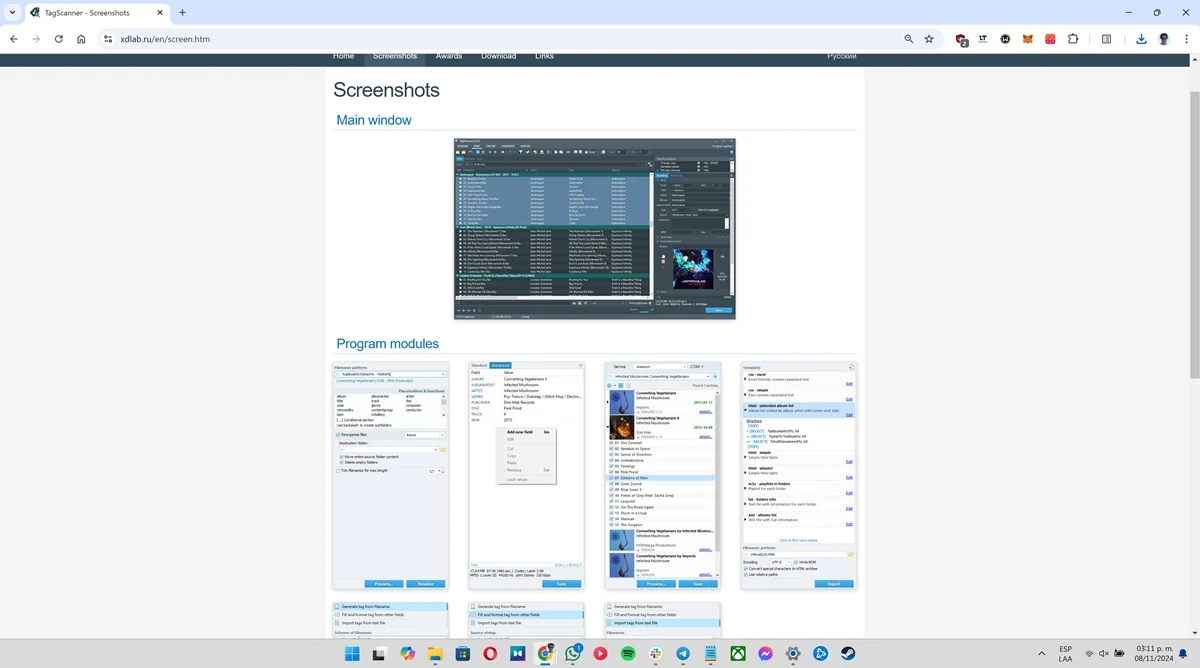Click the zoom magnifier in address bar
This screenshot has height=668, width=1200.
tap(909, 39)
